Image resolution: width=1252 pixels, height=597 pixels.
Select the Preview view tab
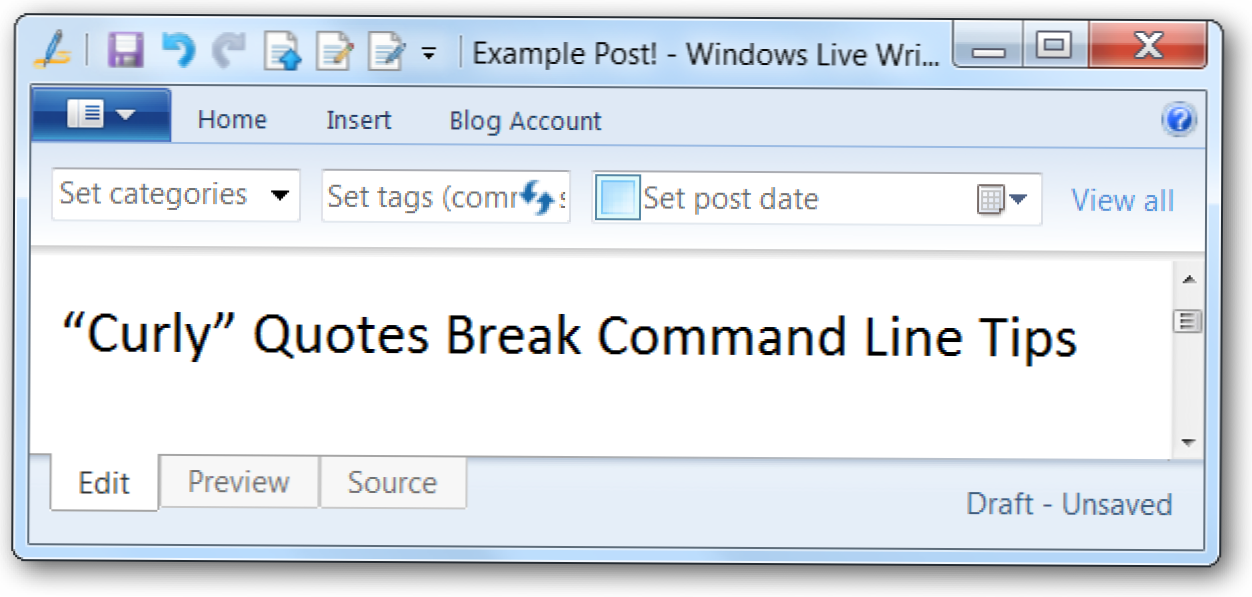tap(239, 482)
